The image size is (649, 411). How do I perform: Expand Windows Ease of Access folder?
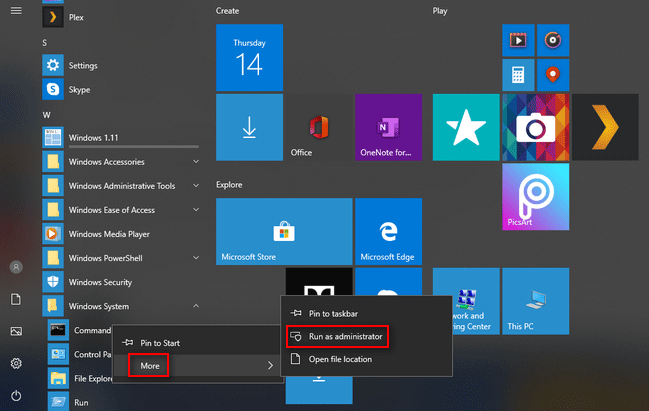point(196,210)
